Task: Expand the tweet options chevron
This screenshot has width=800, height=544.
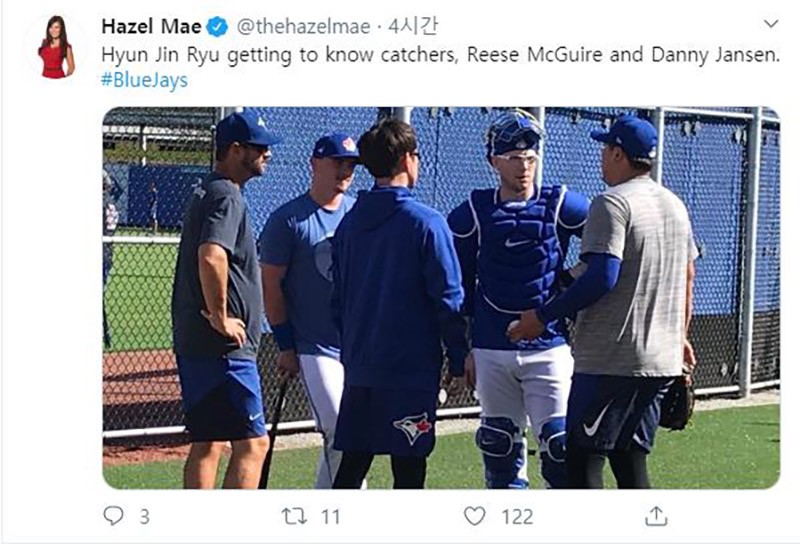Action: [770, 23]
